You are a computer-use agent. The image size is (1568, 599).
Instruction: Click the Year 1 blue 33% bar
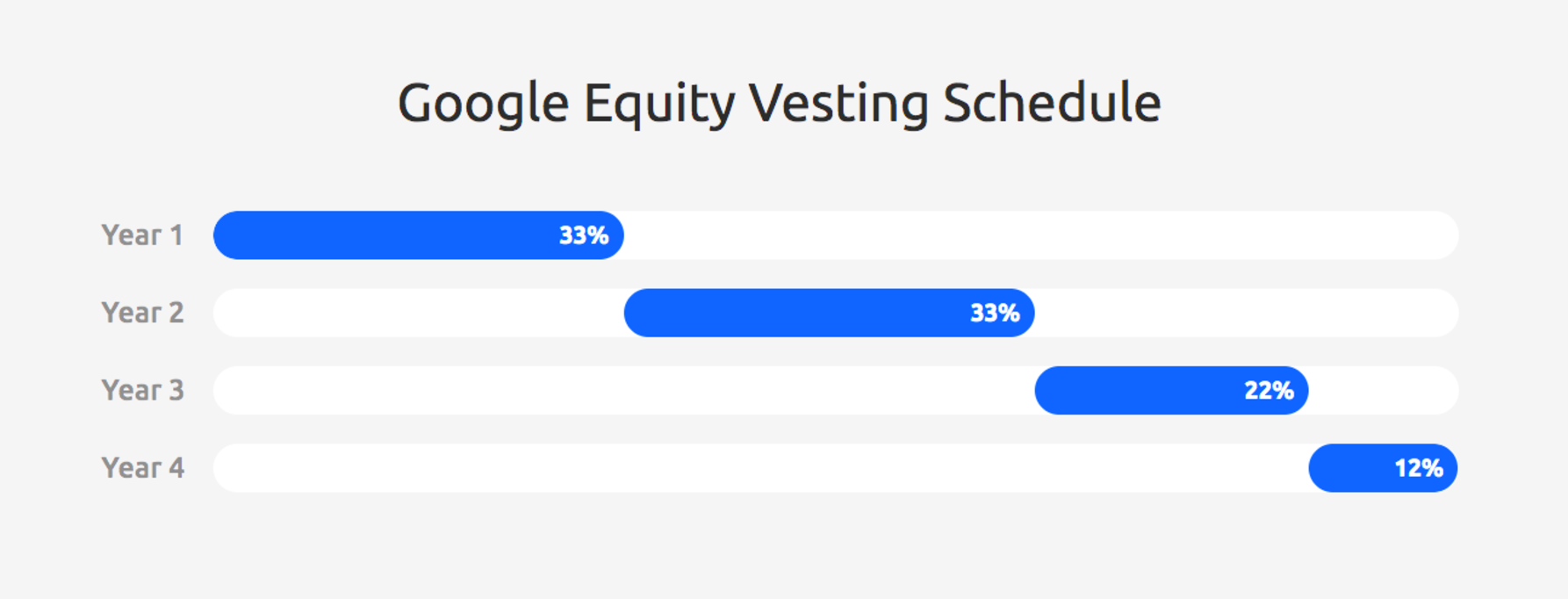click(x=419, y=235)
